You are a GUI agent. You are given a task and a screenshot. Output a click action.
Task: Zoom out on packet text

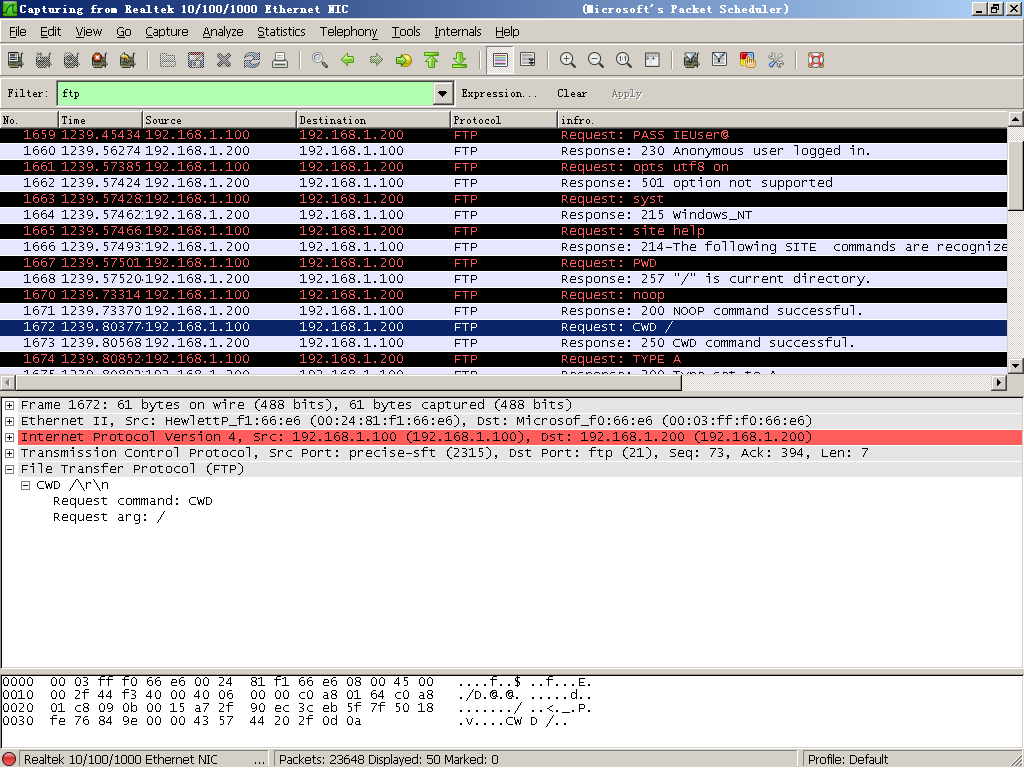click(596, 60)
